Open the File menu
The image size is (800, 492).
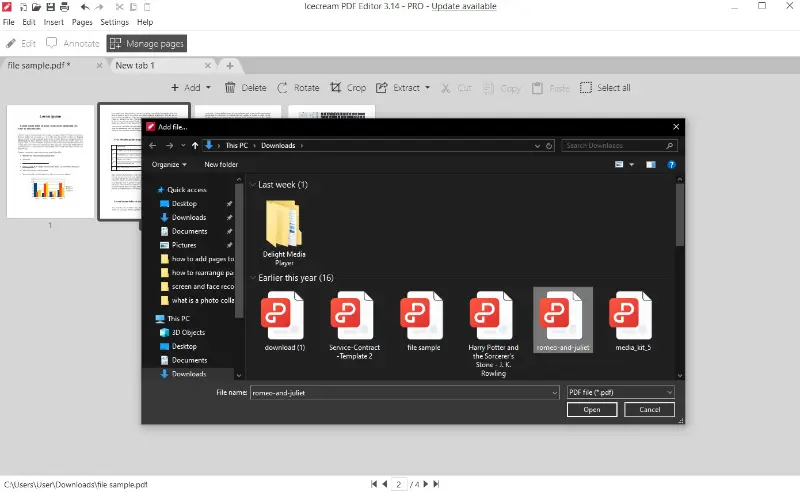[9, 22]
